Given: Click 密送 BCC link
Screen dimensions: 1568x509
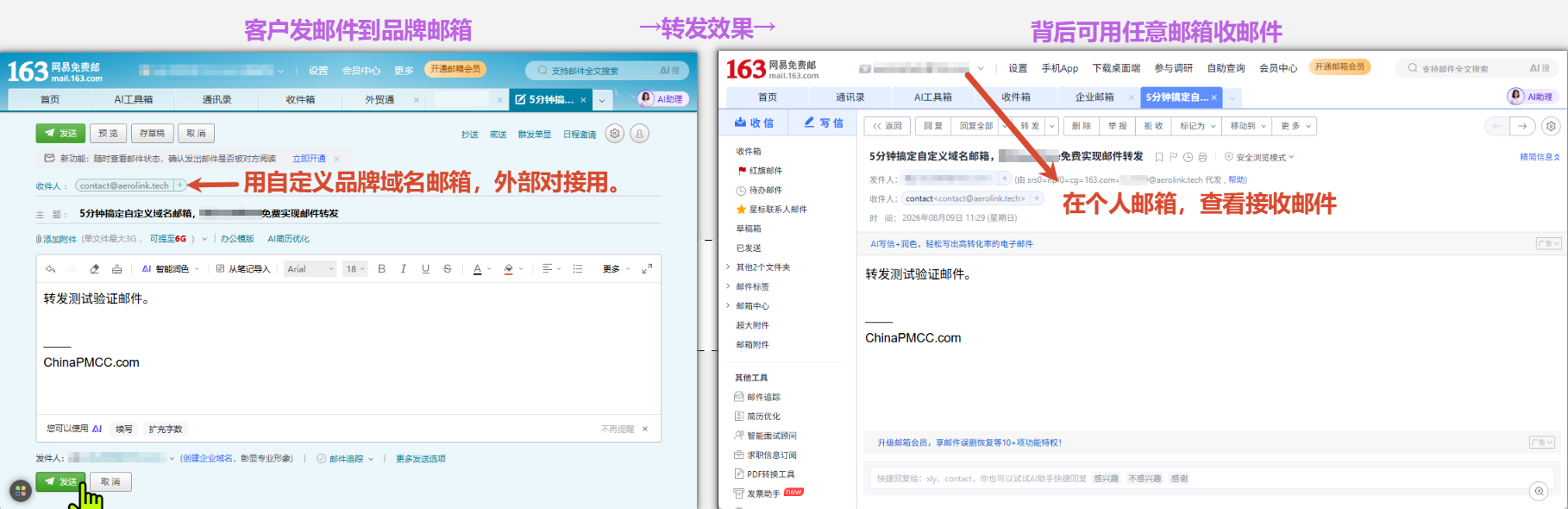Looking at the screenshot, I should pos(499,135).
